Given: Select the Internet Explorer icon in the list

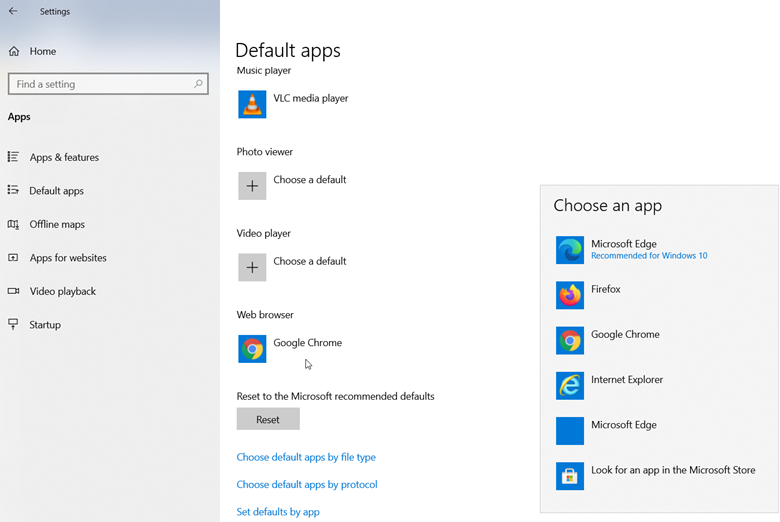Looking at the screenshot, I should [570, 385].
